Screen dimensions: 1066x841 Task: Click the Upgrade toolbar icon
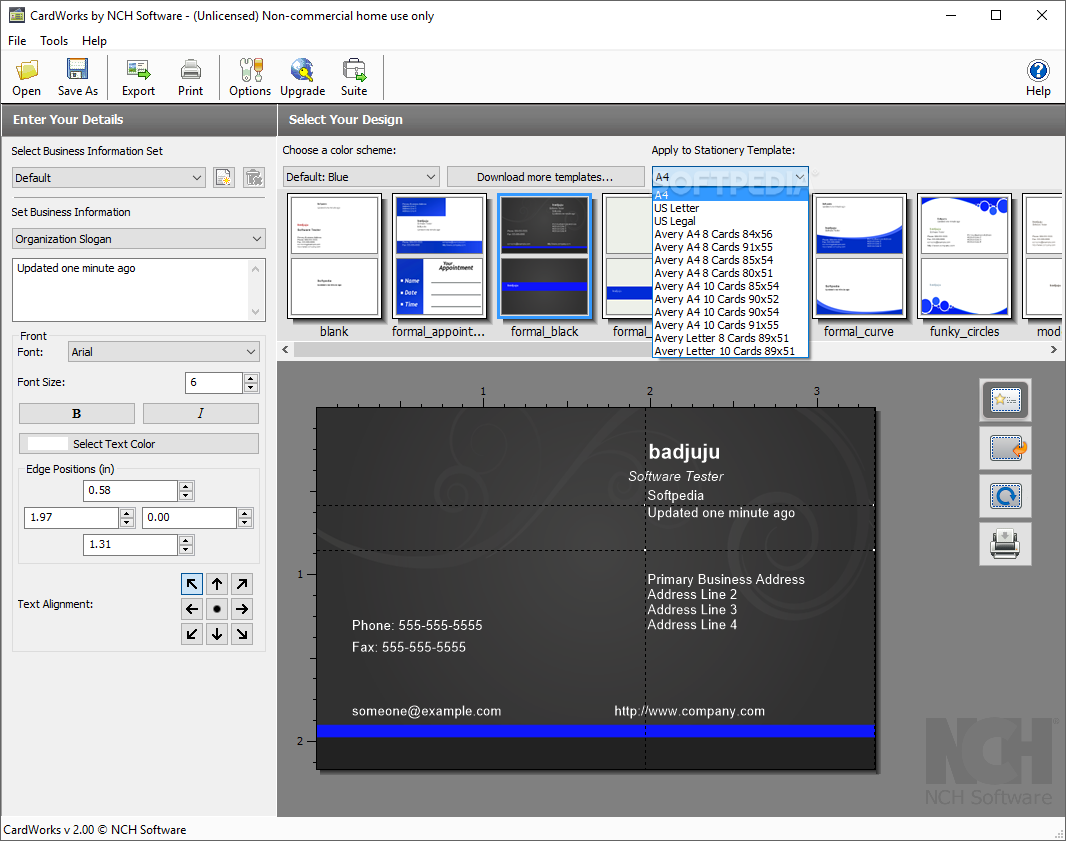pyautogui.click(x=303, y=78)
